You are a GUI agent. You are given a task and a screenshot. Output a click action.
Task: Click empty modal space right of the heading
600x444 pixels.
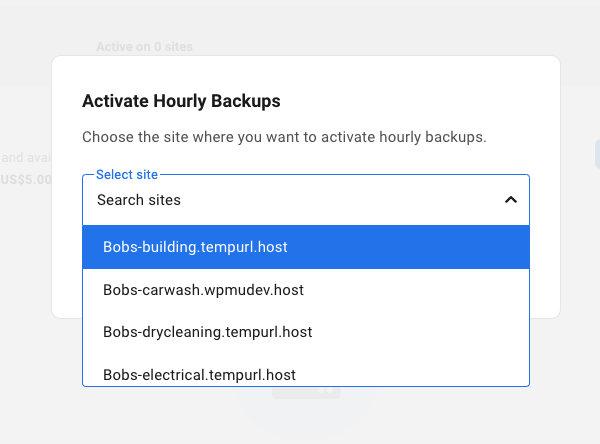(x=420, y=101)
